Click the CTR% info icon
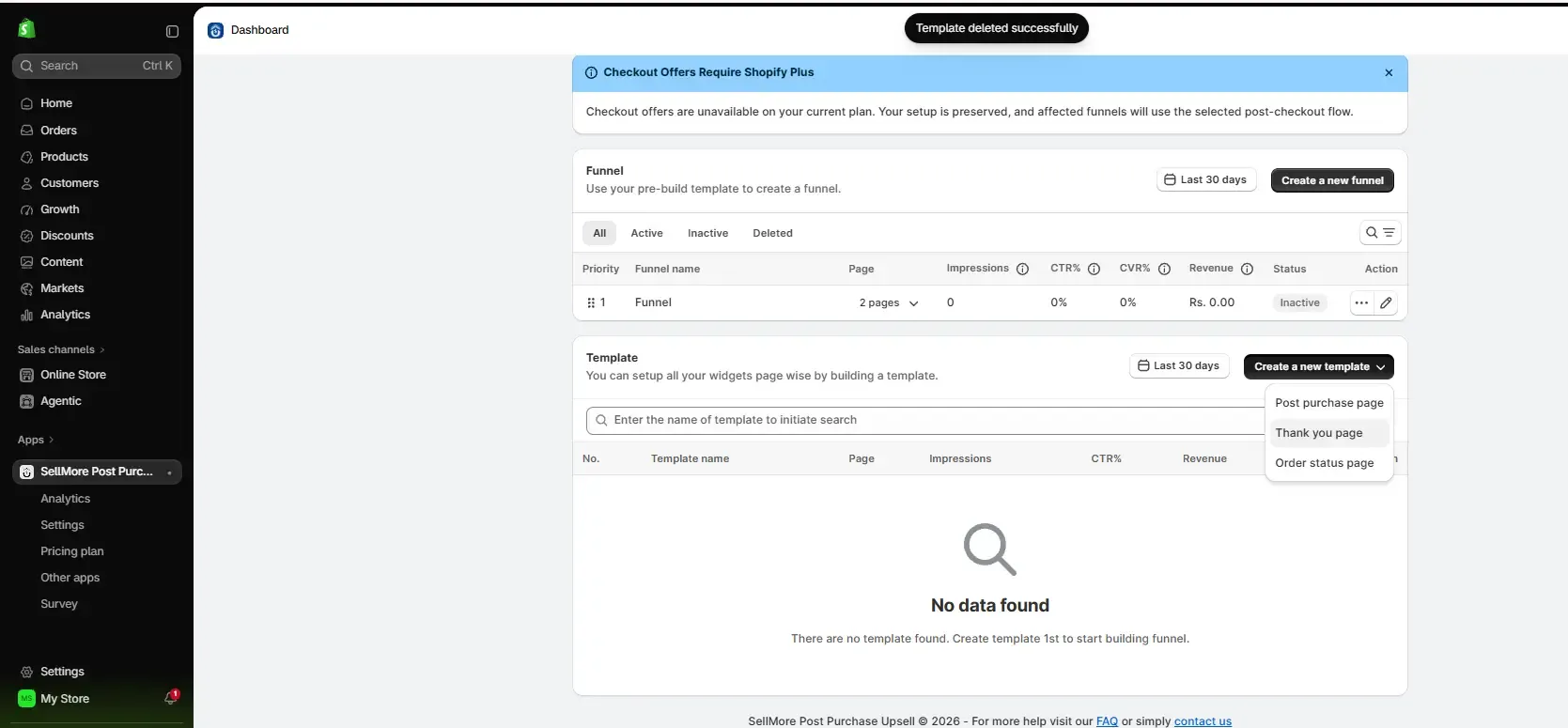Image resolution: width=1568 pixels, height=728 pixels. [1094, 269]
